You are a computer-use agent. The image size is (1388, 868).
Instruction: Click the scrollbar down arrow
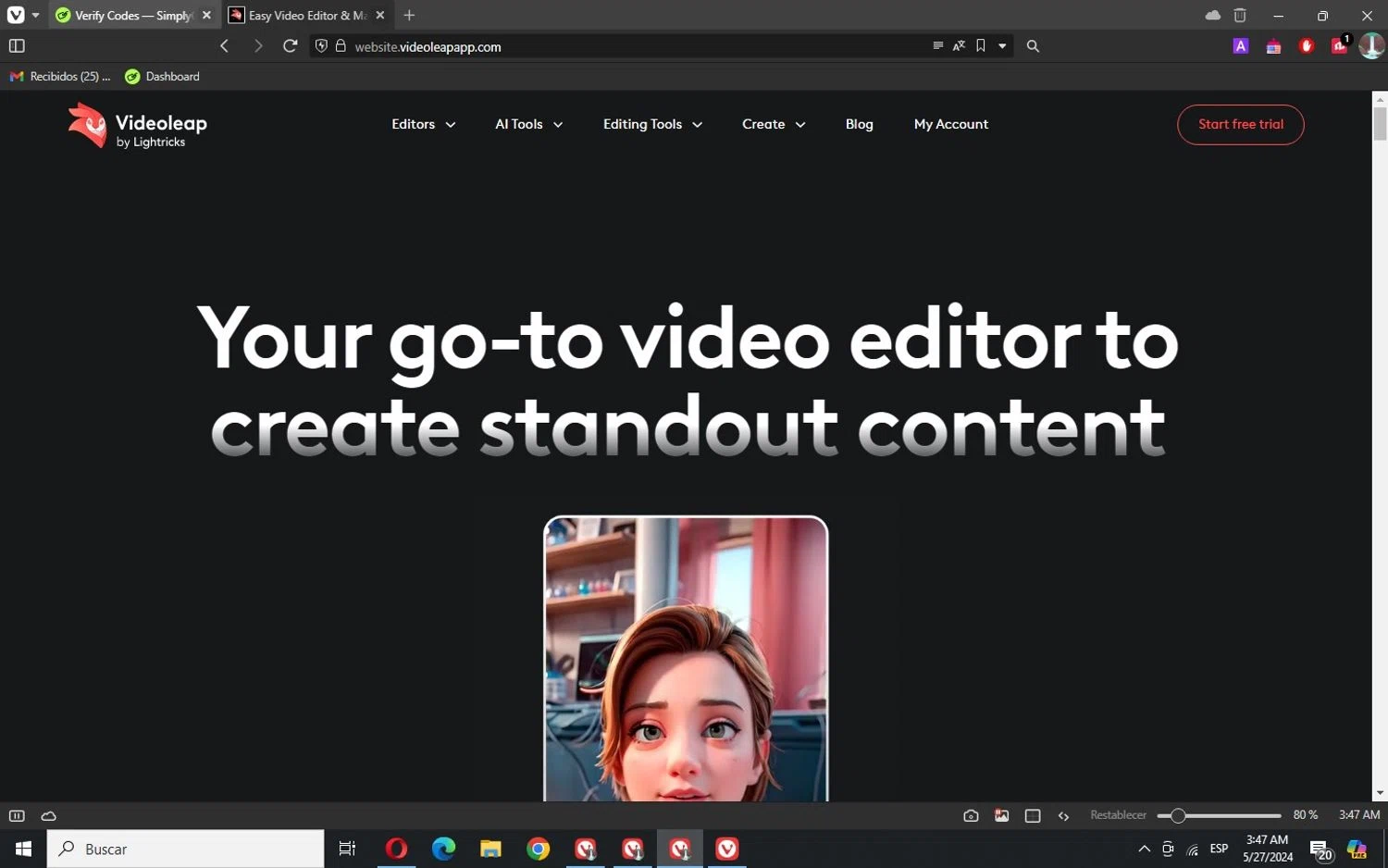coord(1380,793)
